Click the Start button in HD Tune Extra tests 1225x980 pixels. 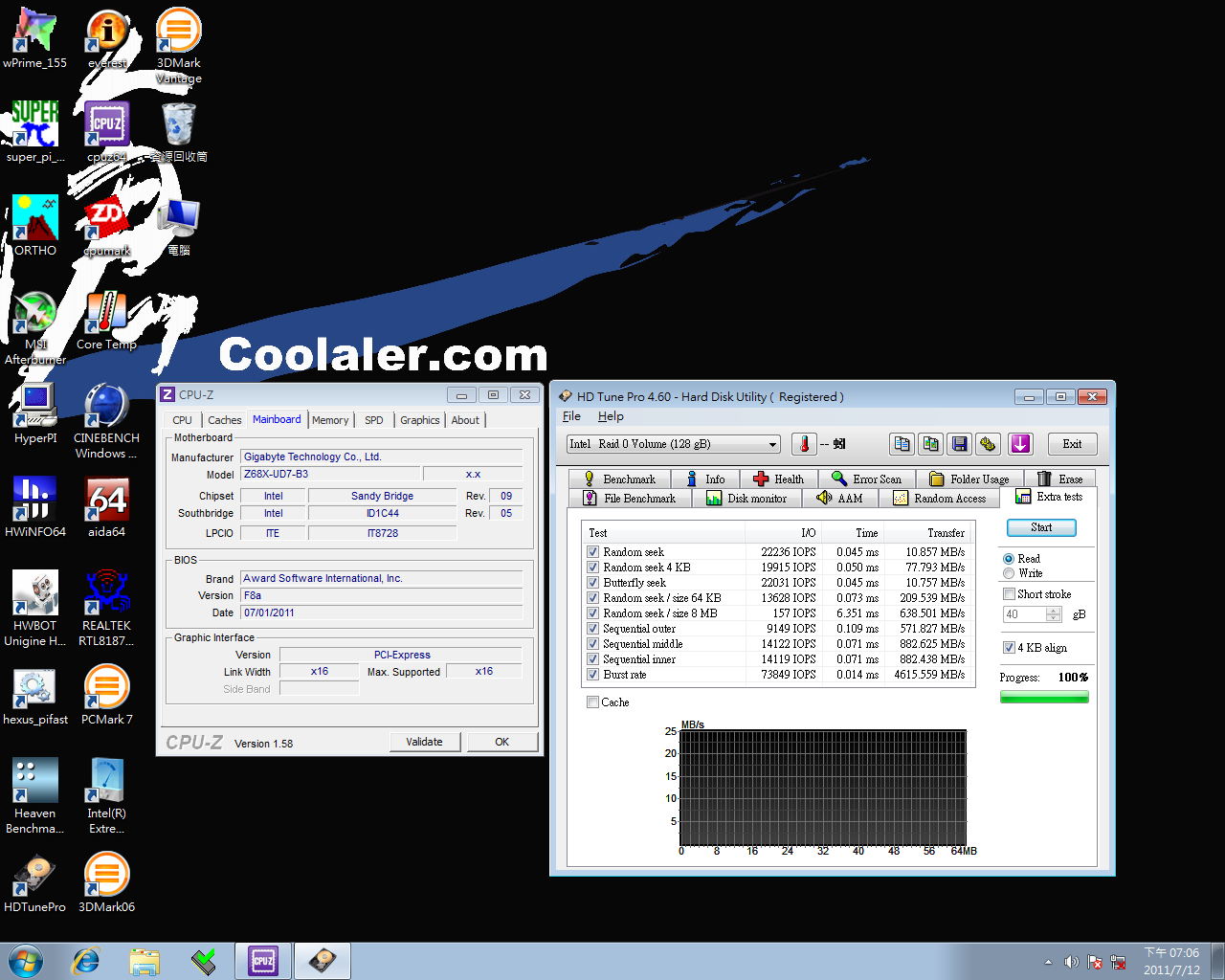click(1041, 527)
